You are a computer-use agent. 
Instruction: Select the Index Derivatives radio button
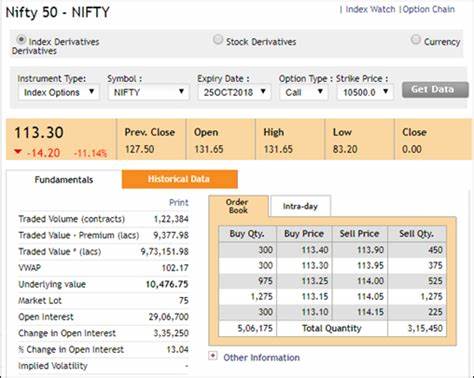[x=21, y=40]
